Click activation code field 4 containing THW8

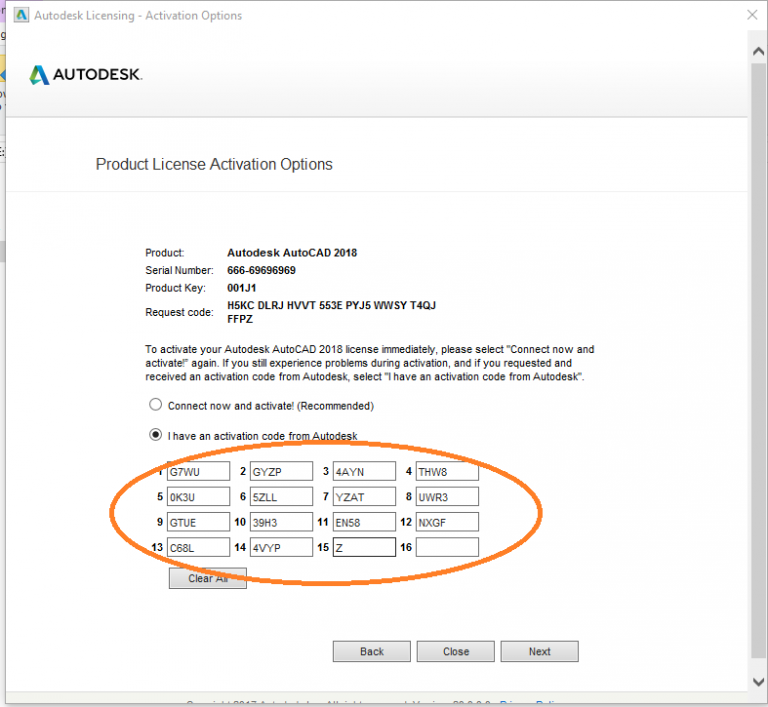[x=447, y=471]
